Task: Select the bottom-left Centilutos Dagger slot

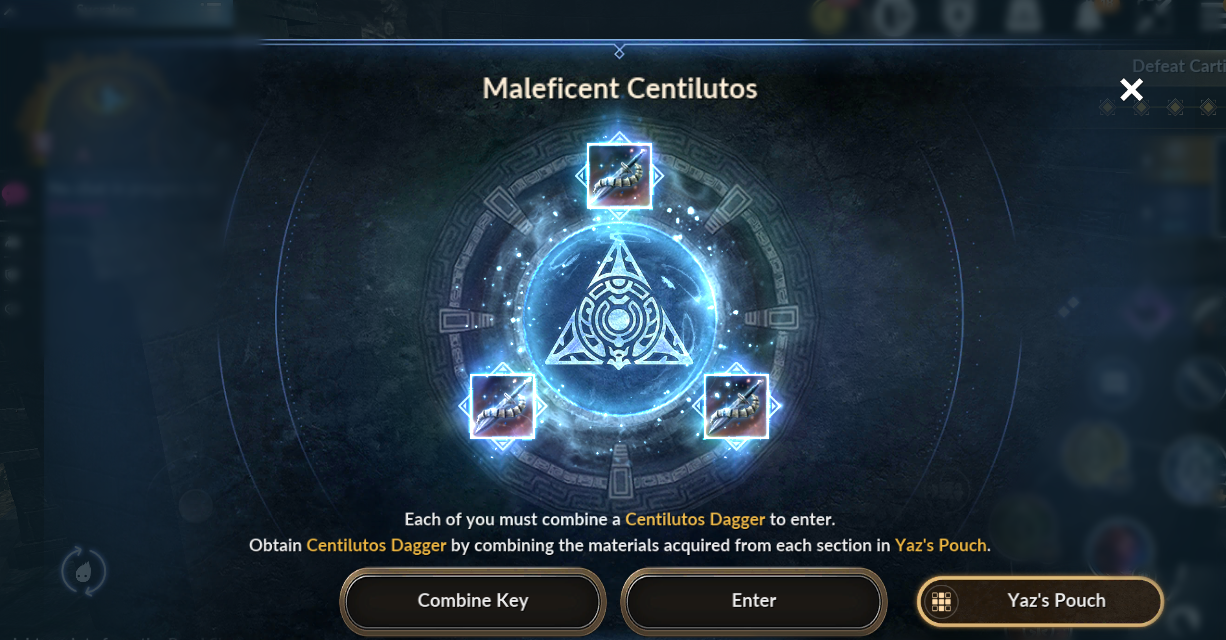Action: (502, 406)
